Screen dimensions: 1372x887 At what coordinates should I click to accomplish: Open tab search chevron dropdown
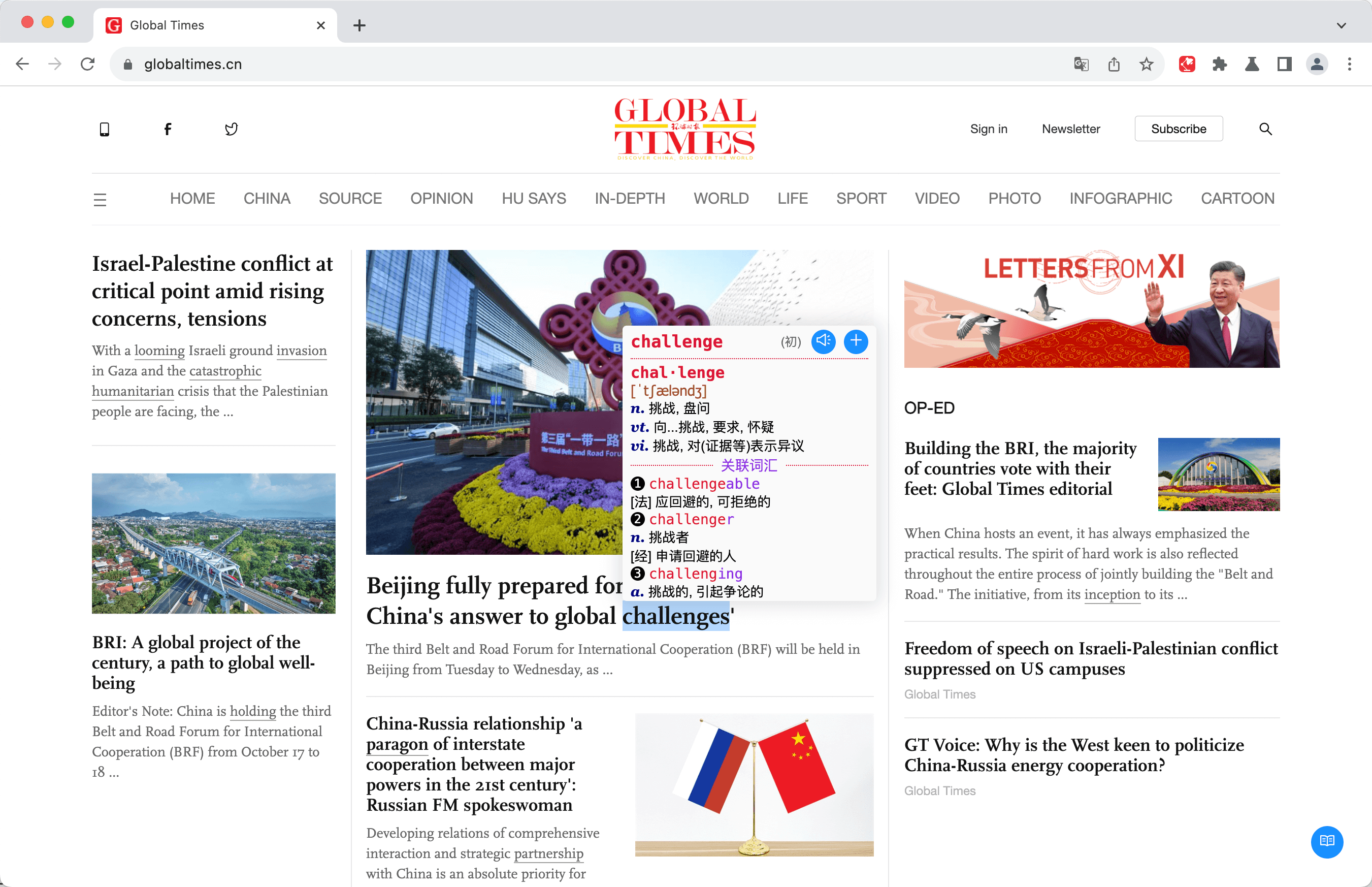1341,25
